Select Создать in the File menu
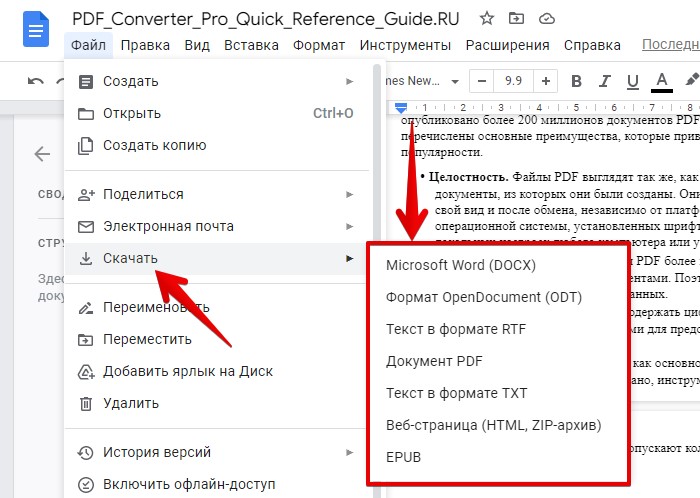Screen dimensions: 700x498 click(216, 82)
